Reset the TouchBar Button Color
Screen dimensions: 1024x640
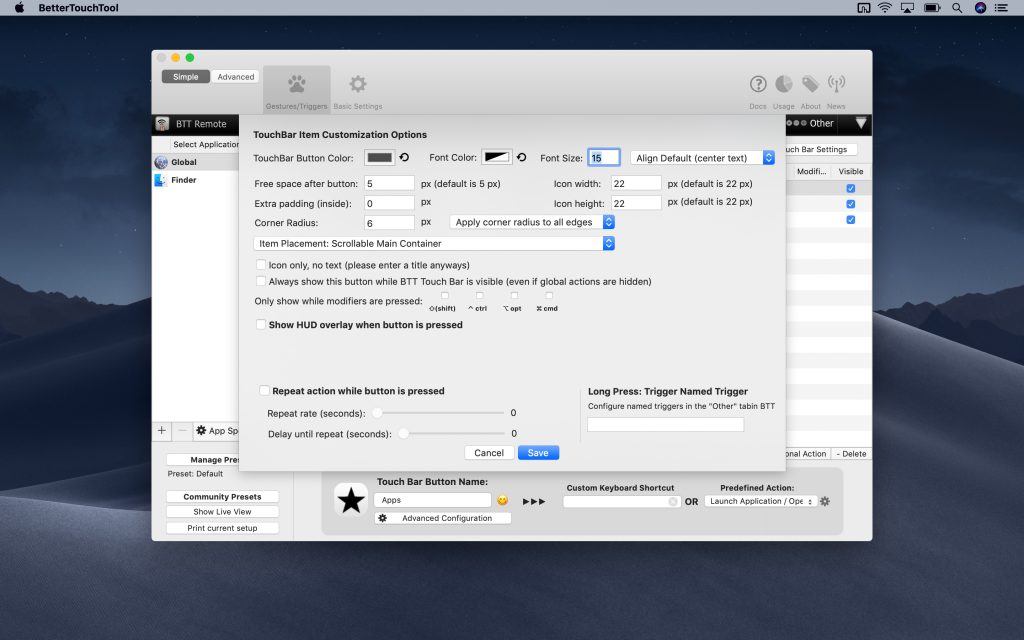point(404,157)
